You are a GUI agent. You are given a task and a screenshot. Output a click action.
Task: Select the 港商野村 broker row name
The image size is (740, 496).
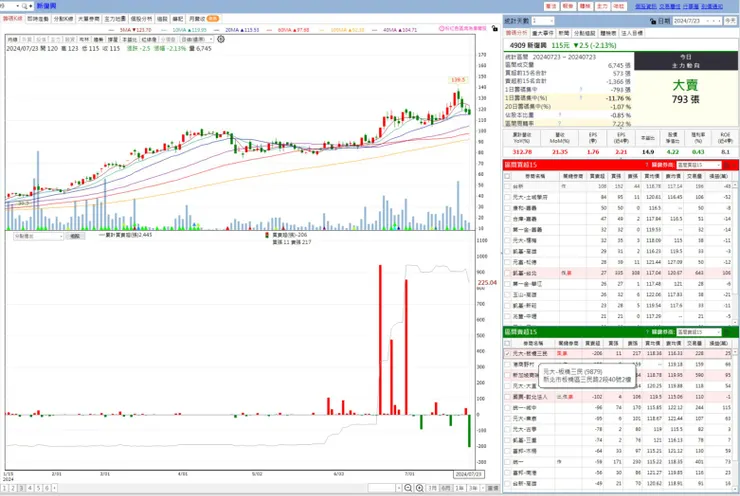tap(524, 364)
